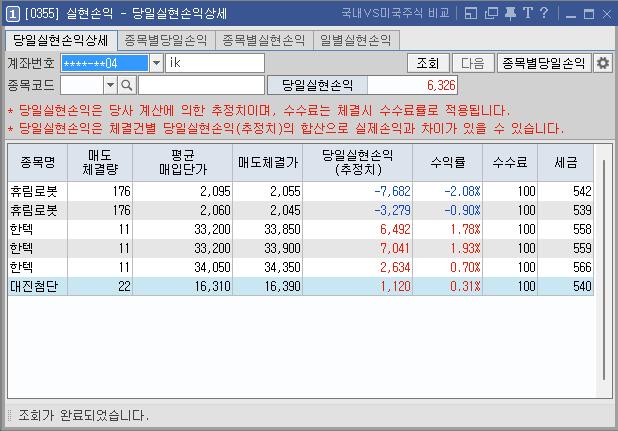This screenshot has width=618, height=431.
Task: Open the settings gear icon
Action: click(603, 63)
